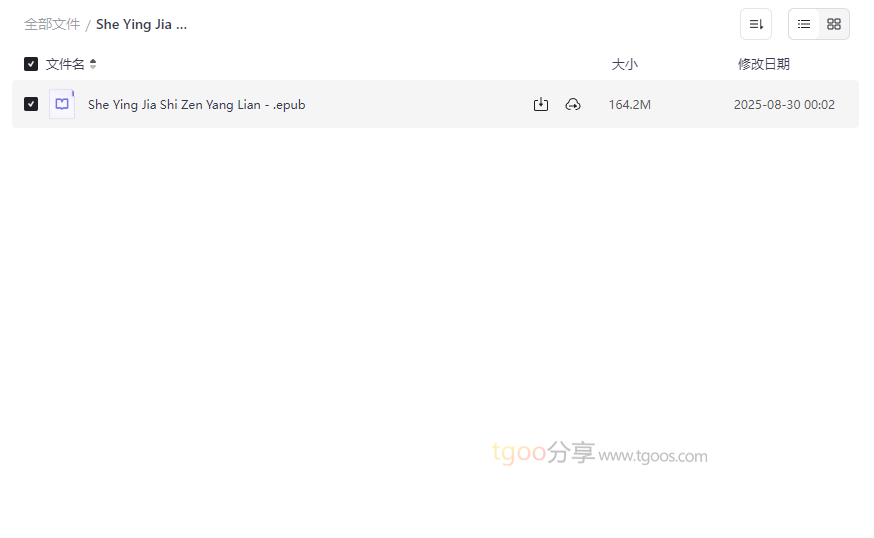Click the 文件名 column header label

[x=65, y=64]
